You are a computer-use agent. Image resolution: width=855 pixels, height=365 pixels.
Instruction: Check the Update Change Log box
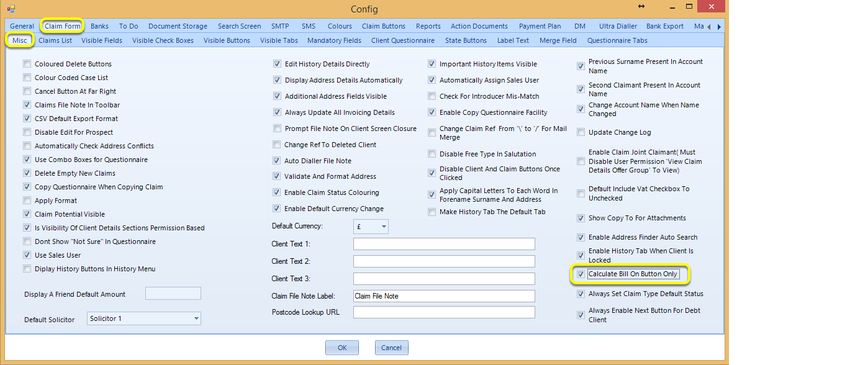pos(581,132)
